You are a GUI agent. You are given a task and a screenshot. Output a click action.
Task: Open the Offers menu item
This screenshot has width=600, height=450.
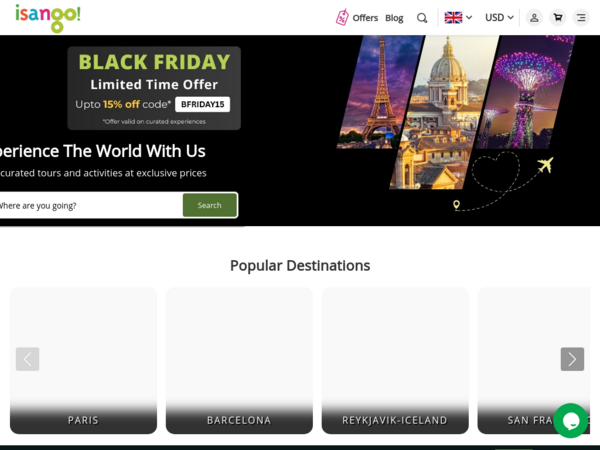tap(365, 18)
